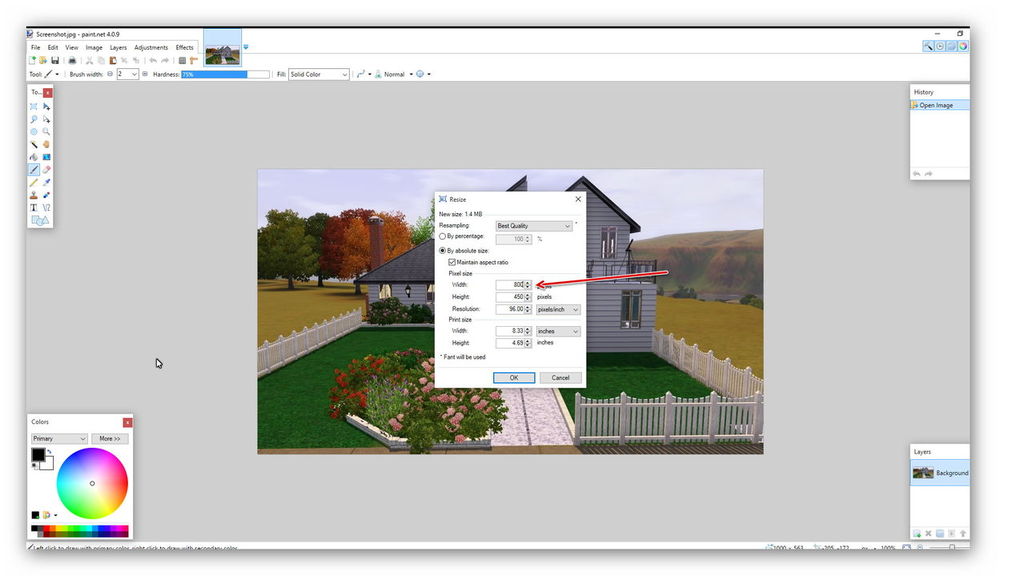Image resolution: width=1024 pixels, height=584 pixels.
Task: Select the Line/Curve tool
Action: 46,208
